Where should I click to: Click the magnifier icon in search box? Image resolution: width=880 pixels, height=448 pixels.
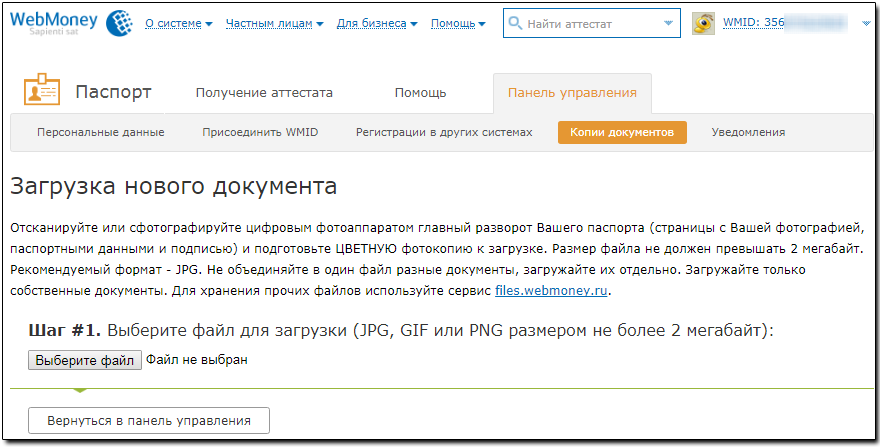(516, 23)
